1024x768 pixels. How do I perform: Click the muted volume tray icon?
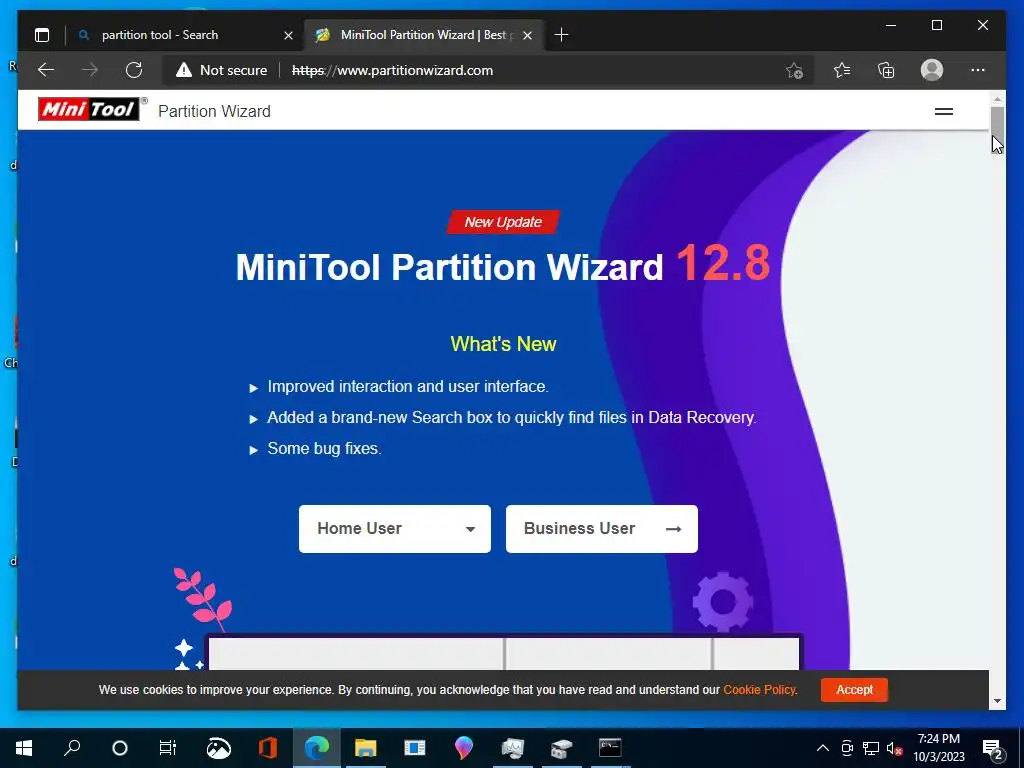895,748
